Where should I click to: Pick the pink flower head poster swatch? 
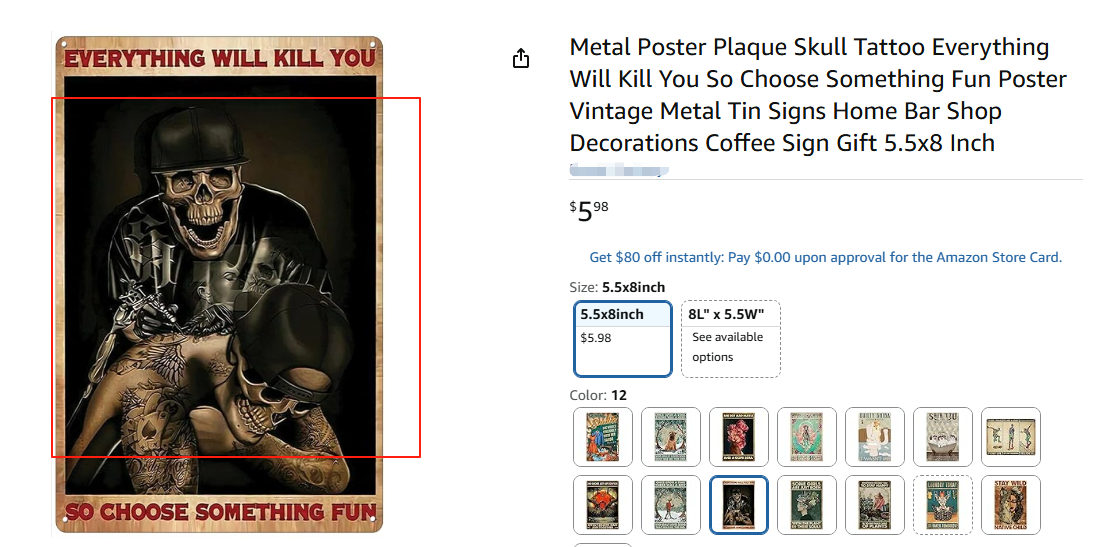[x=738, y=437]
